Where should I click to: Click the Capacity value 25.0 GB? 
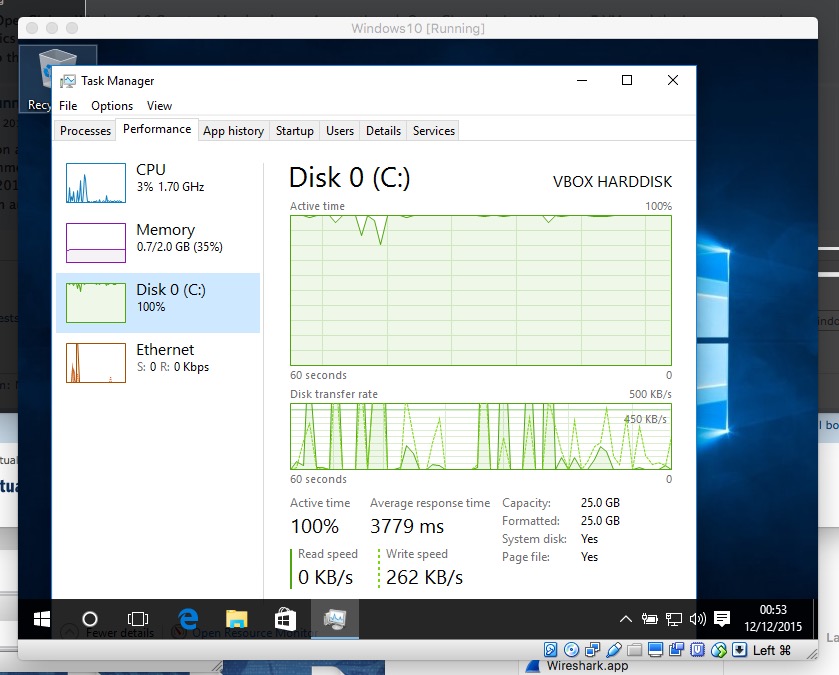600,503
